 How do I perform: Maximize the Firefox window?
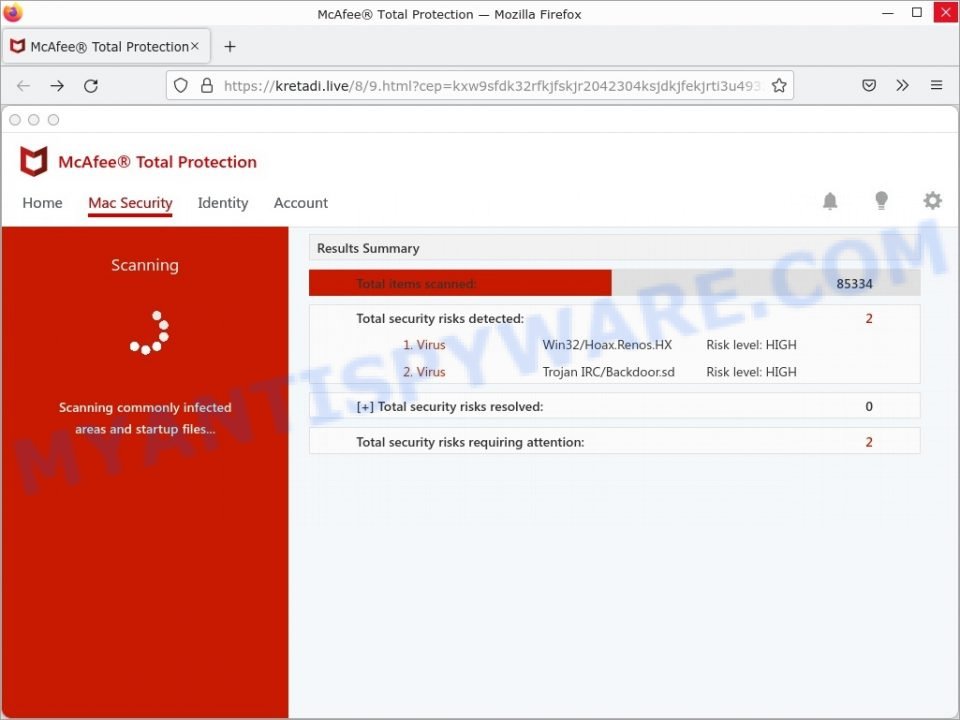[917, 13]
